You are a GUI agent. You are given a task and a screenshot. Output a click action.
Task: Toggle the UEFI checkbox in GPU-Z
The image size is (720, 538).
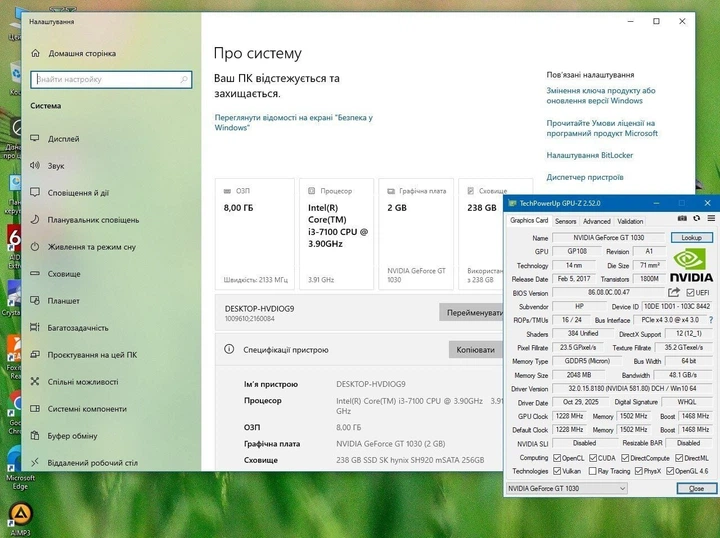coord(690,292)
